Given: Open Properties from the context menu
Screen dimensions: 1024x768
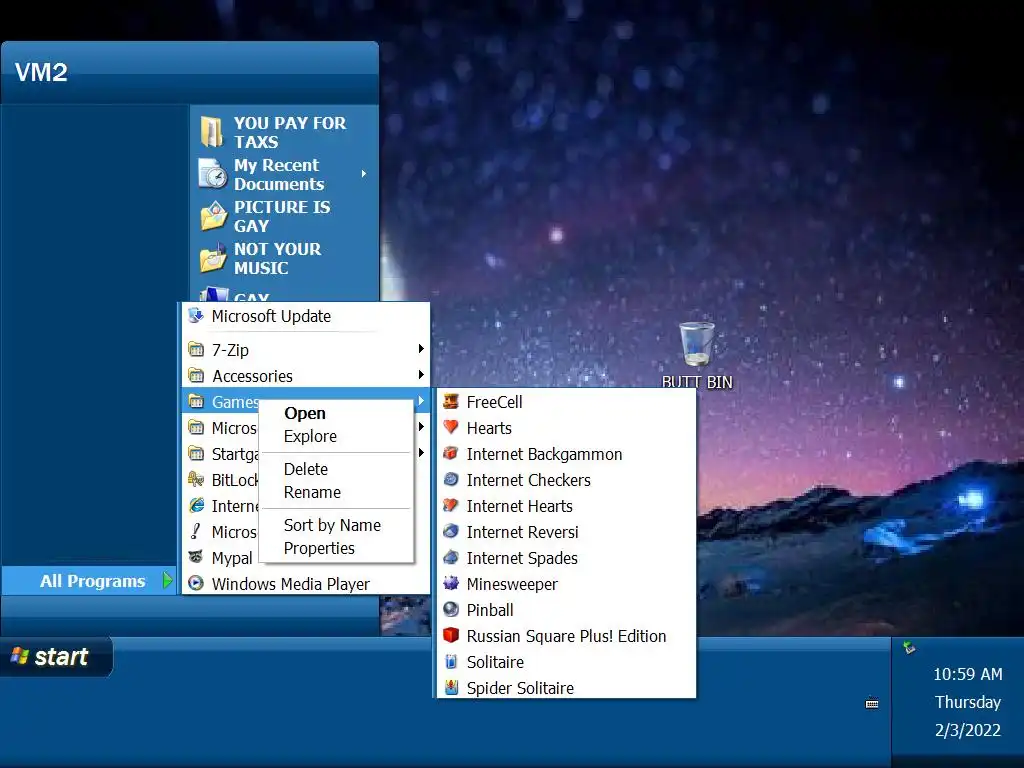Looking at the screenshot, I should [x=319, y=549].
